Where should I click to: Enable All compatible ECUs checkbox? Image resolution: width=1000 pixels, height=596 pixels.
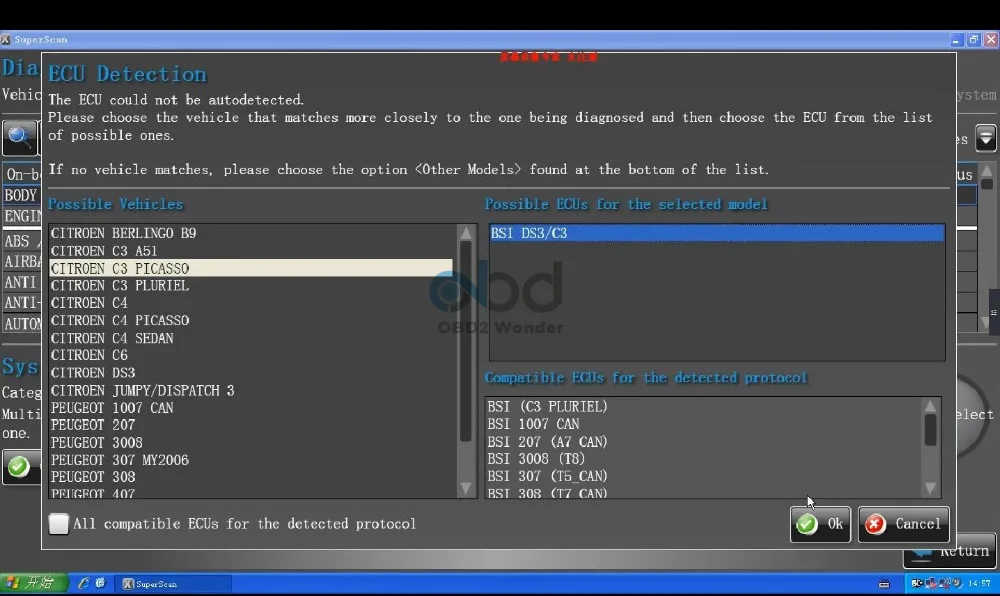(59, 524)
